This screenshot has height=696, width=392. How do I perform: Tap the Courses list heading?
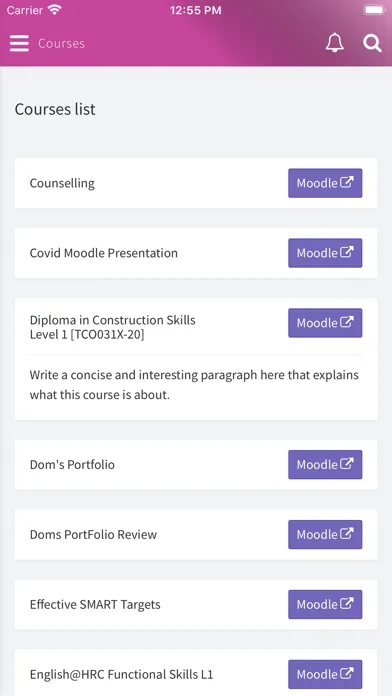click(x=55, y=109)
